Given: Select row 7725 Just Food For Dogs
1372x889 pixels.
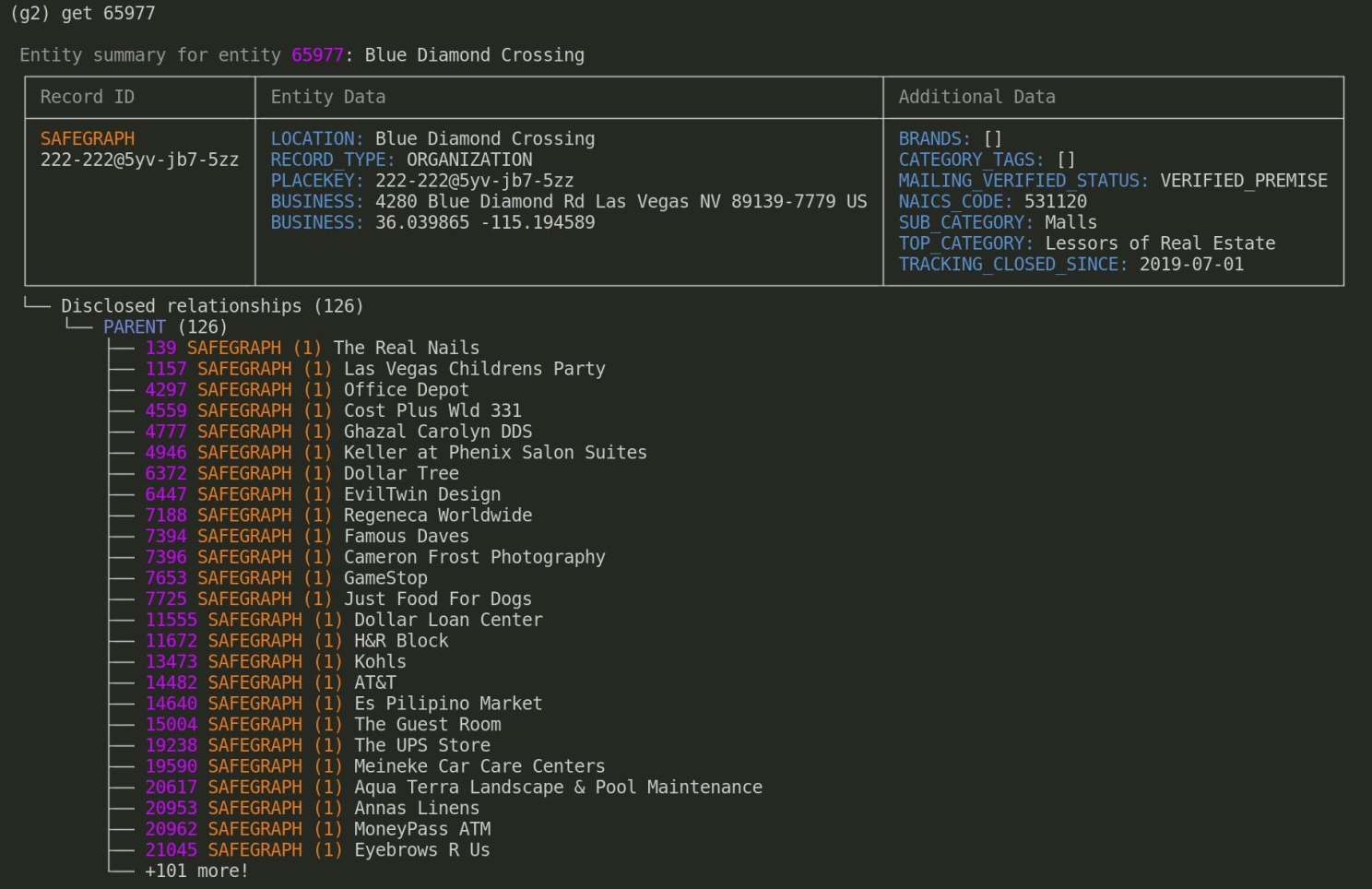Looking at the screenshot, I should click(338, 599).
